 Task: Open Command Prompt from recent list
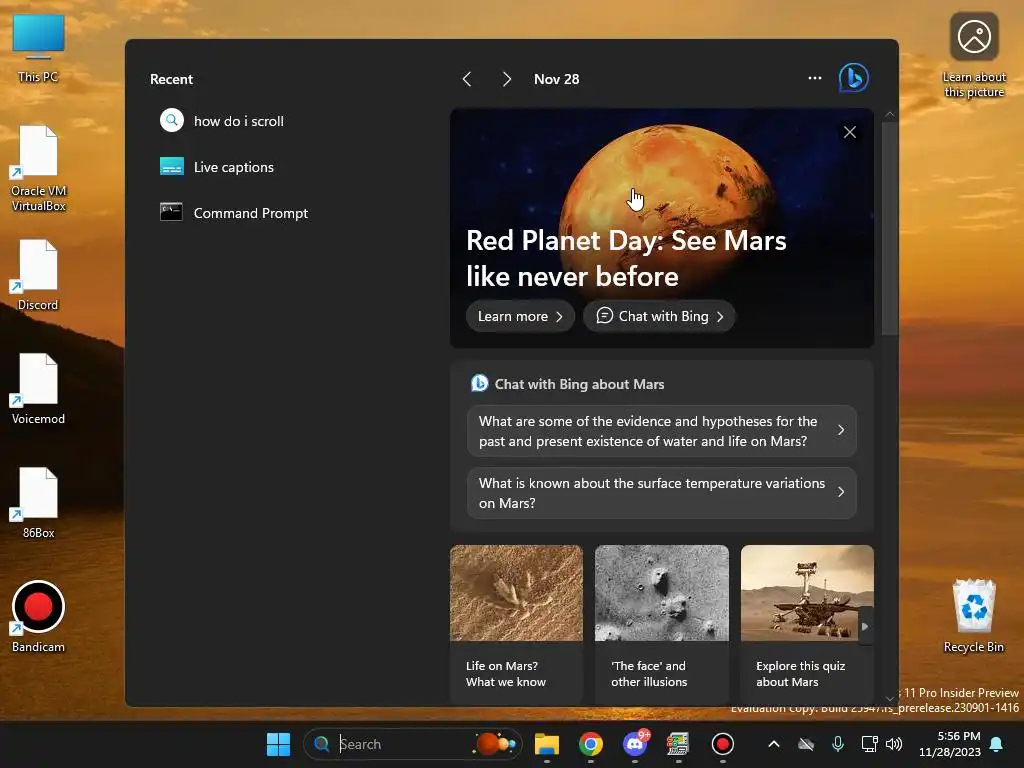pyautogui.click(x=251, y=213)
